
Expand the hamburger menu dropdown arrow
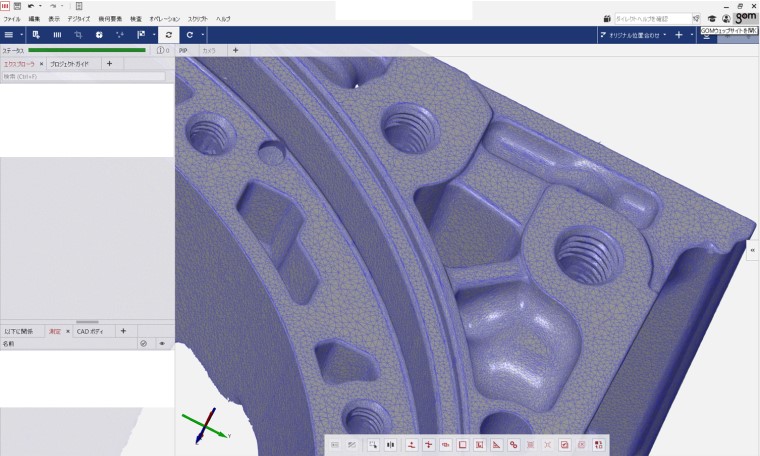click(22, 35)
